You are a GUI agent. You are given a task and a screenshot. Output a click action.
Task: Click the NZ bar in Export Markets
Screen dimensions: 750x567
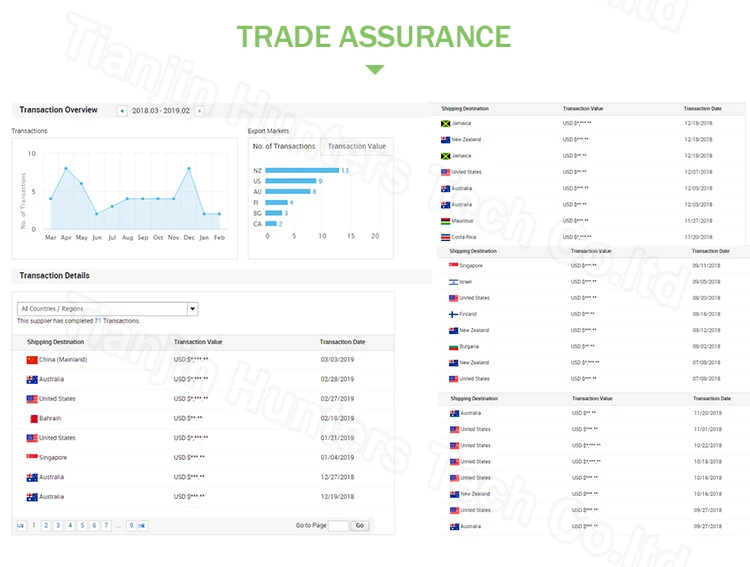(x=302, y=171)
